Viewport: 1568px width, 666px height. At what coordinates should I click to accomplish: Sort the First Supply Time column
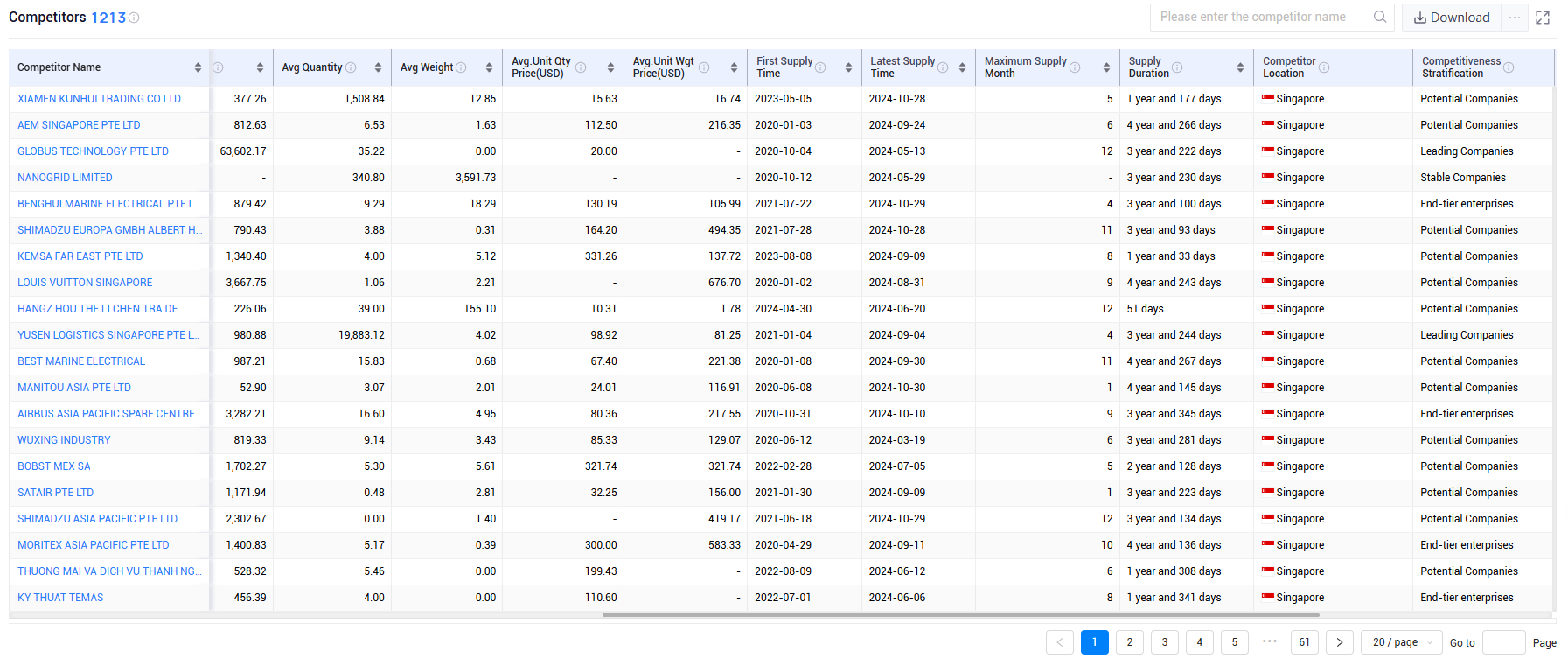pos(848,67)
